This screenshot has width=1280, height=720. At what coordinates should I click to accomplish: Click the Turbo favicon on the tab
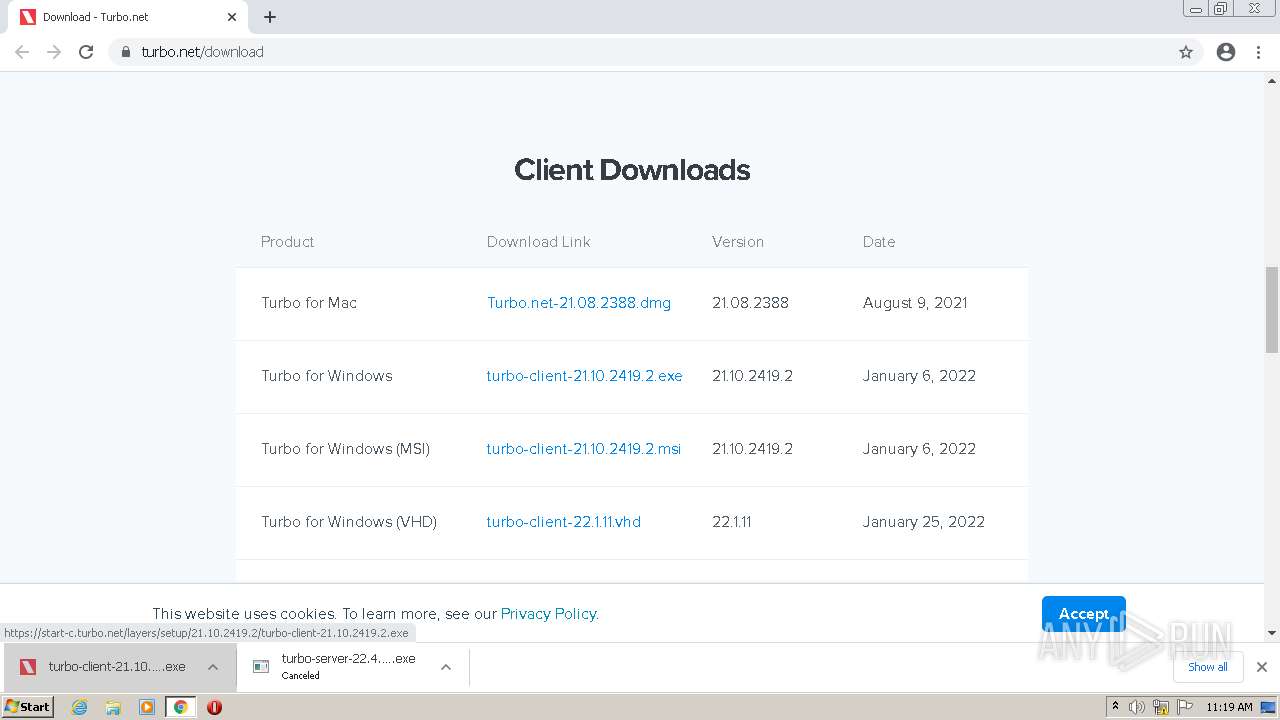coord(28,17)
